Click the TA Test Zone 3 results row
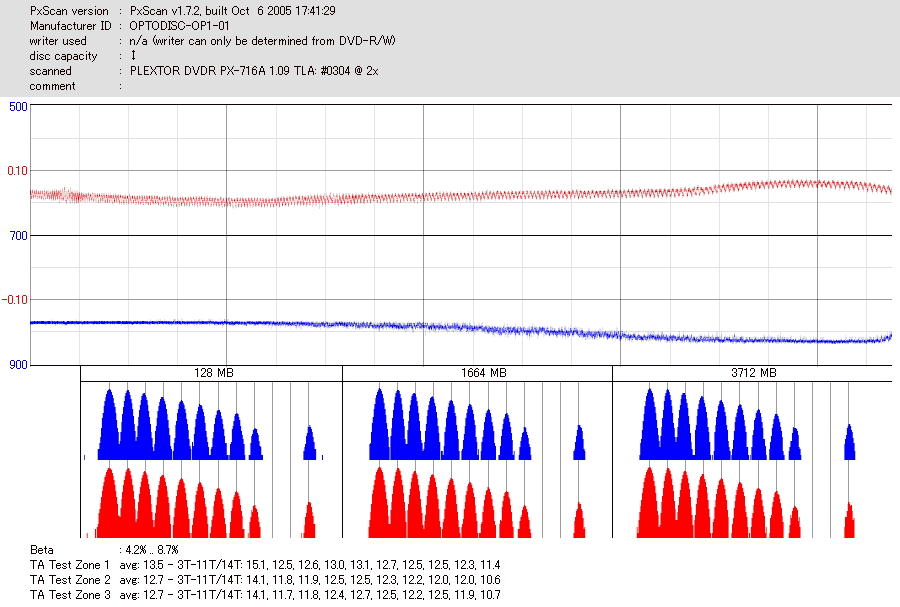 click(x=265, y=594)
